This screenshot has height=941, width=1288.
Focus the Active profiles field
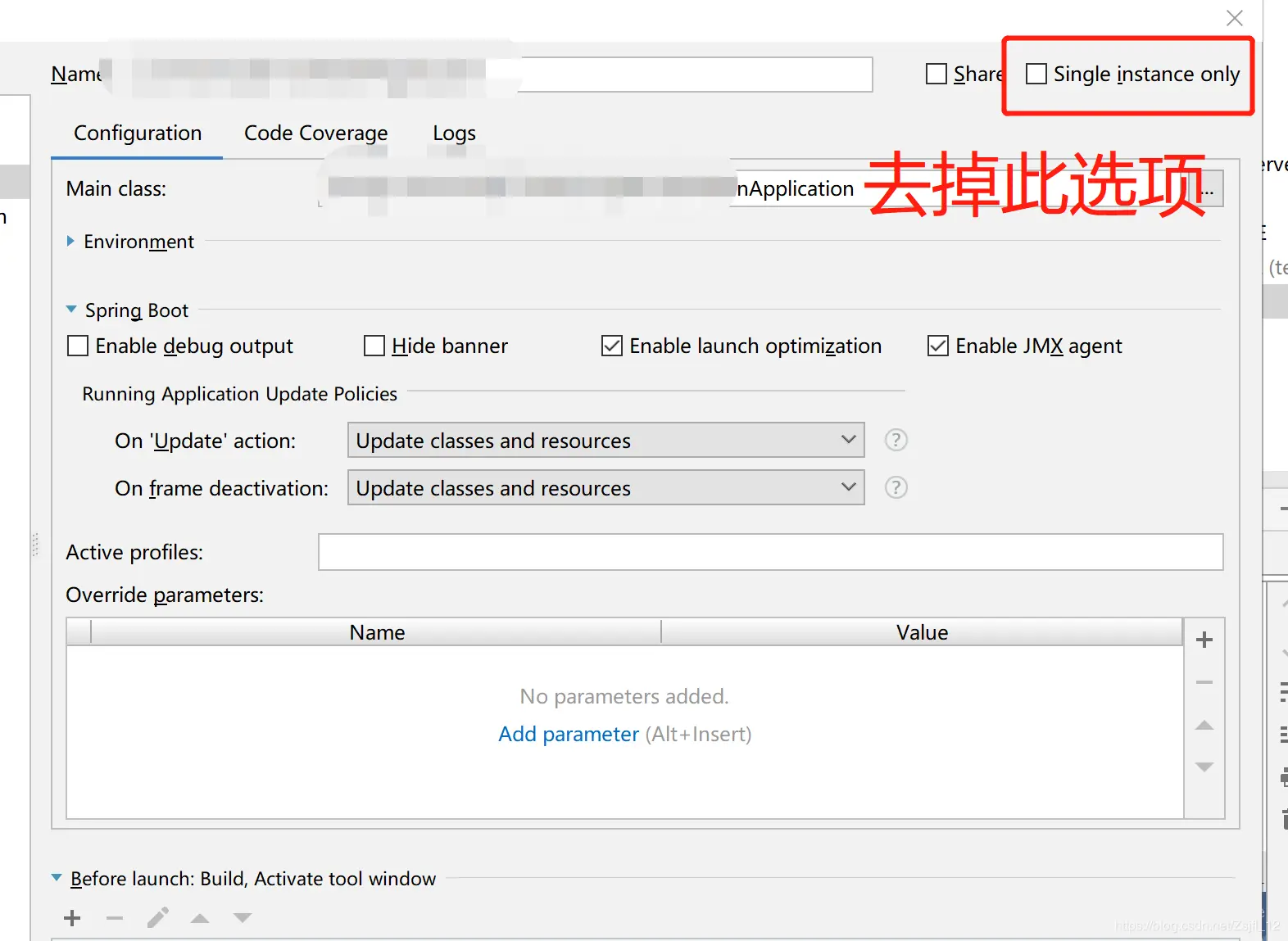click(x=770, y=552)
